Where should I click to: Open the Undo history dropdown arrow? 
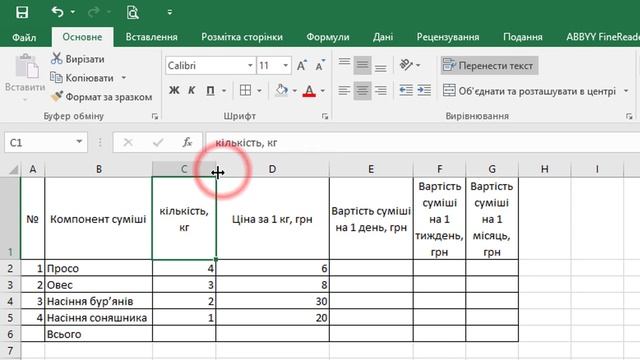73,12
